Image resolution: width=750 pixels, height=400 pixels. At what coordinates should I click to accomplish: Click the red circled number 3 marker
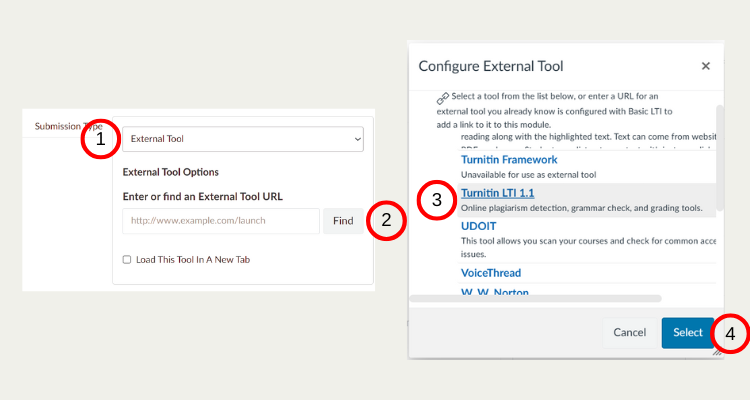437,199
